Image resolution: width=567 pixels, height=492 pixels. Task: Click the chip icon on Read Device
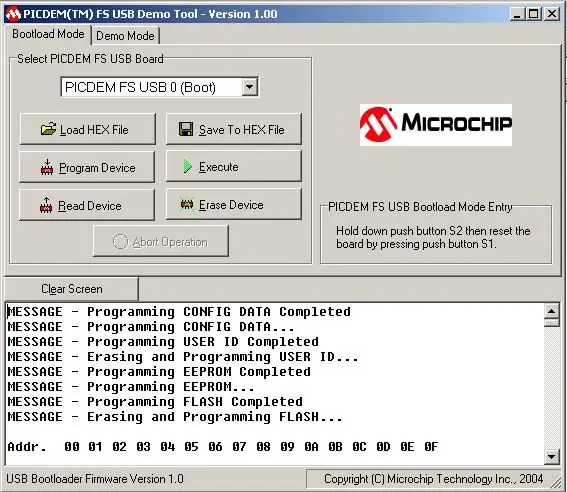pyautogui.click(x=46, y=205)
